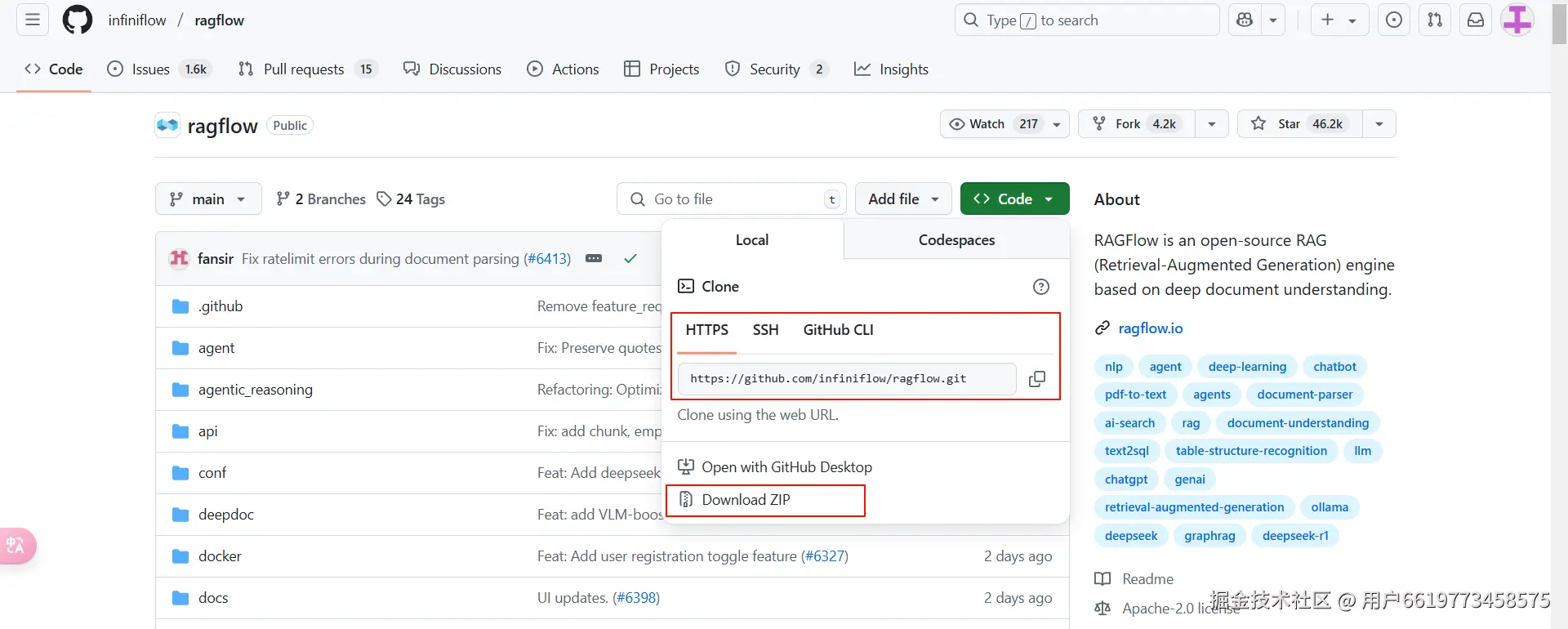Open the Projects tab
Screen dimensions: 1568x629
pyautogui.click(x=661, y=69)
